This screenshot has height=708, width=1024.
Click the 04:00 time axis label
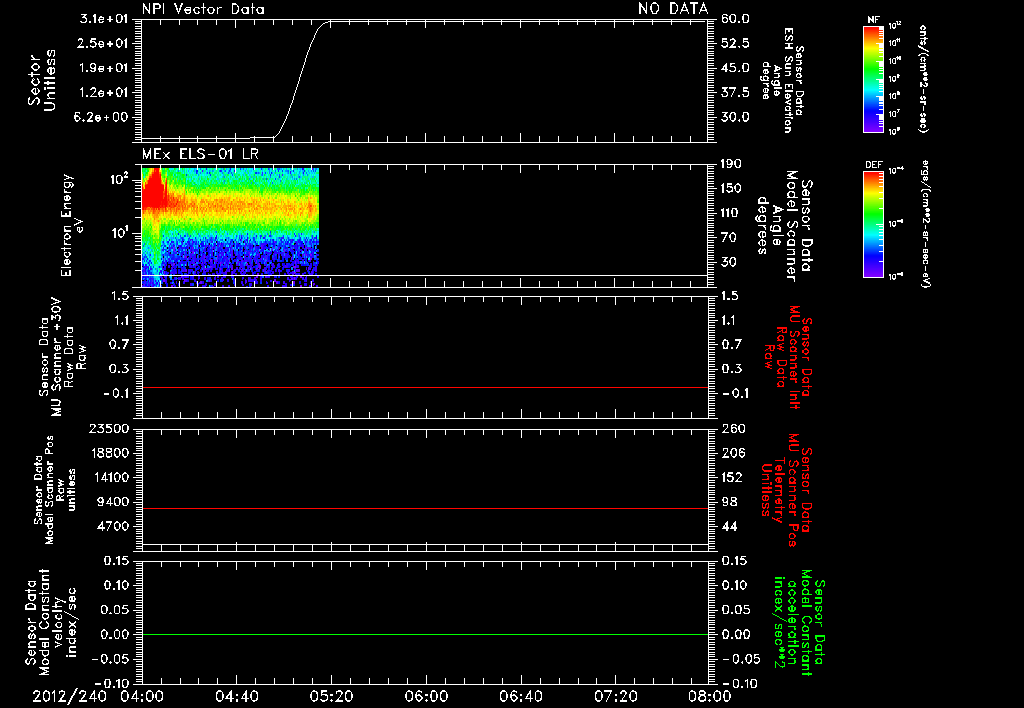tap(142, 696)
